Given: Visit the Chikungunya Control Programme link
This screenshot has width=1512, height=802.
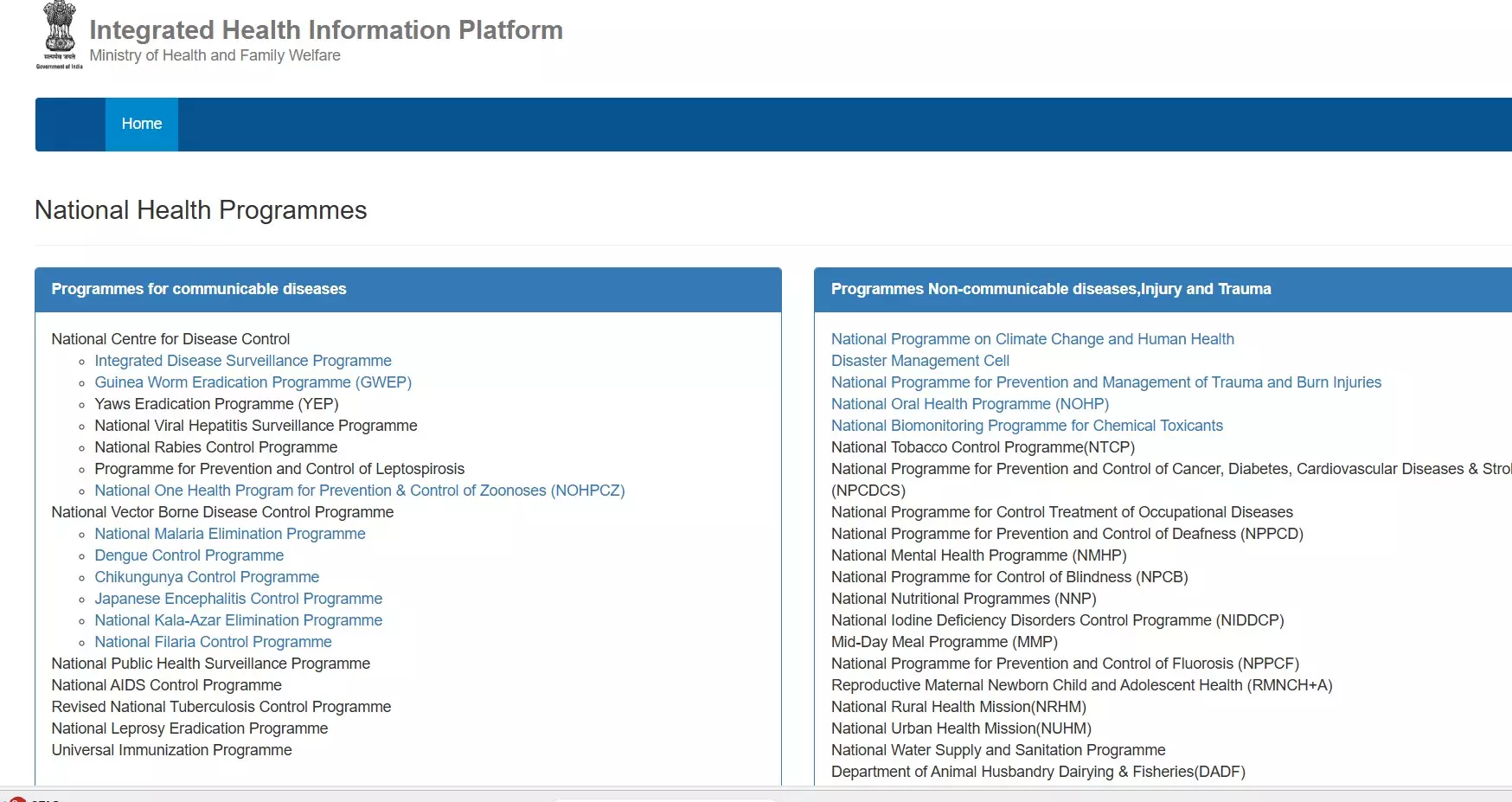Looking at the screenshot, I should pyautogui.click(x=207, y=577).
